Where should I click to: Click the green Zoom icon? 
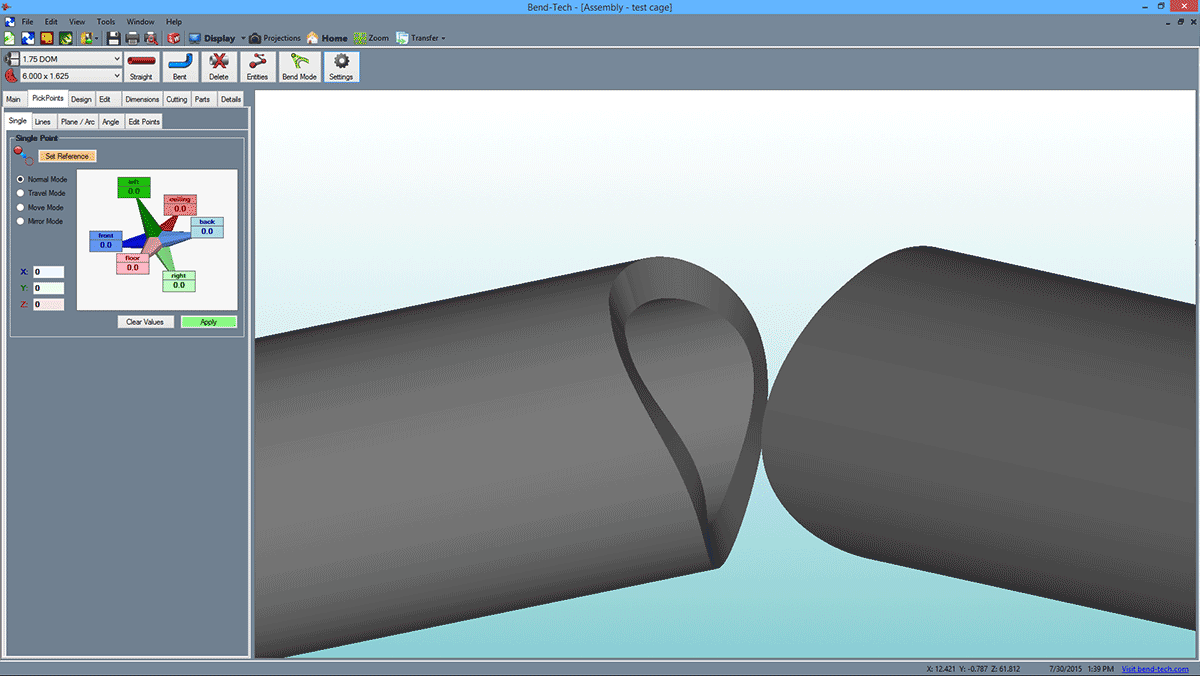click(x=360, y=38)
